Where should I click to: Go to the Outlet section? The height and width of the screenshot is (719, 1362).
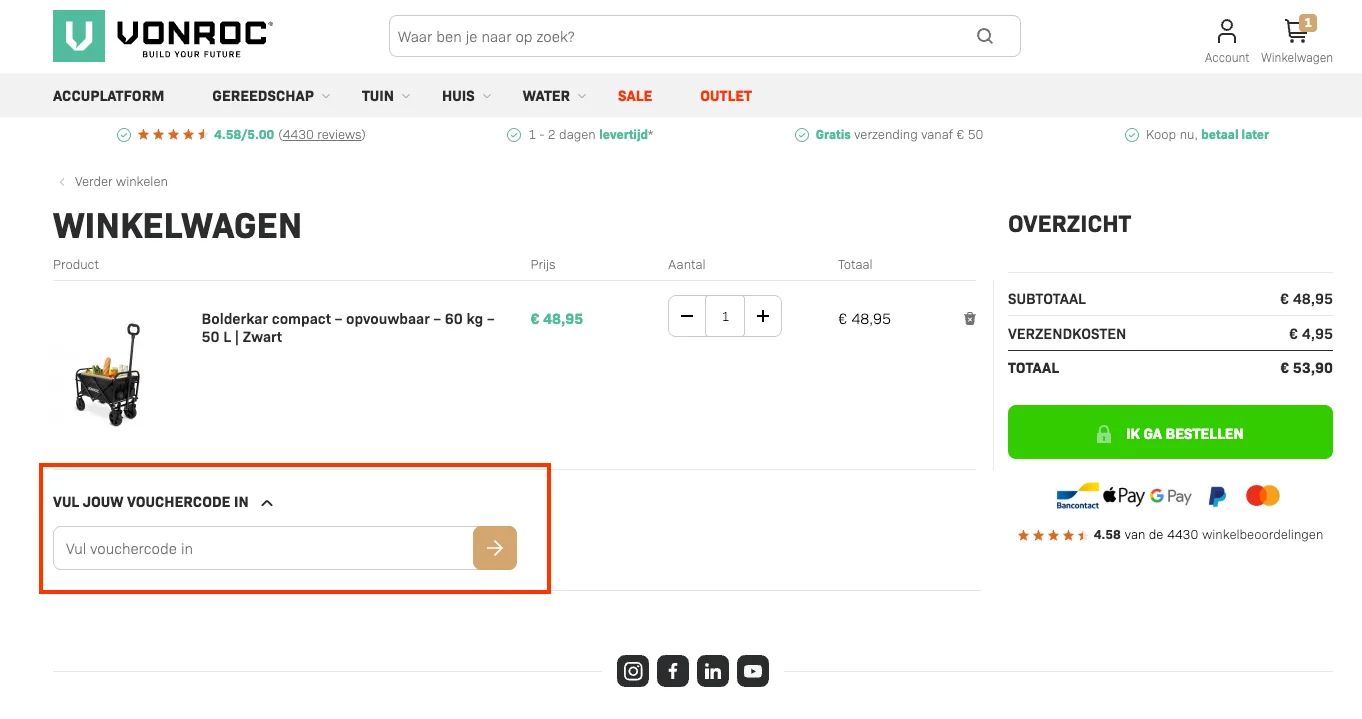(726, 96)
